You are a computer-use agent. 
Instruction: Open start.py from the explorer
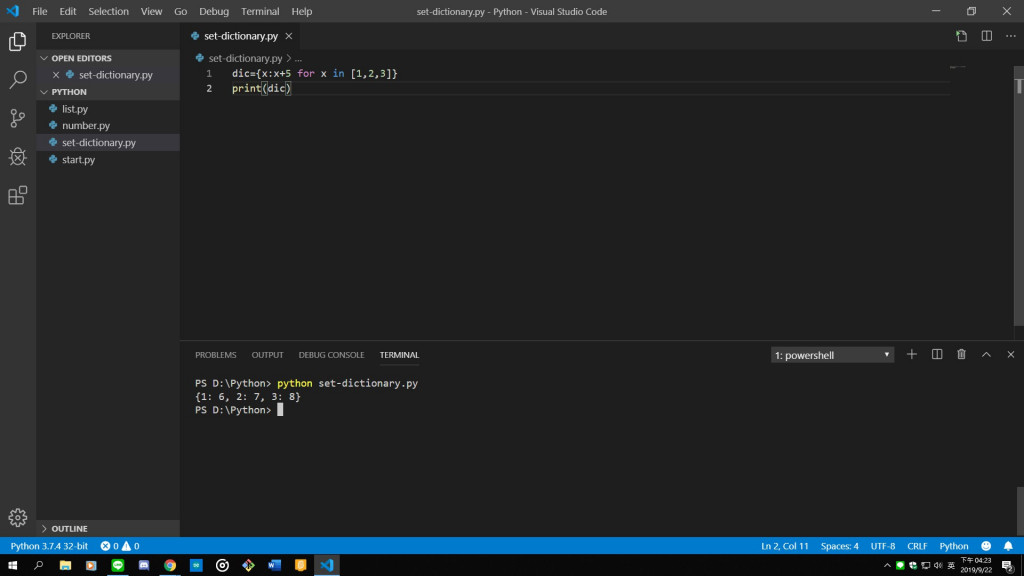[108, 159]
